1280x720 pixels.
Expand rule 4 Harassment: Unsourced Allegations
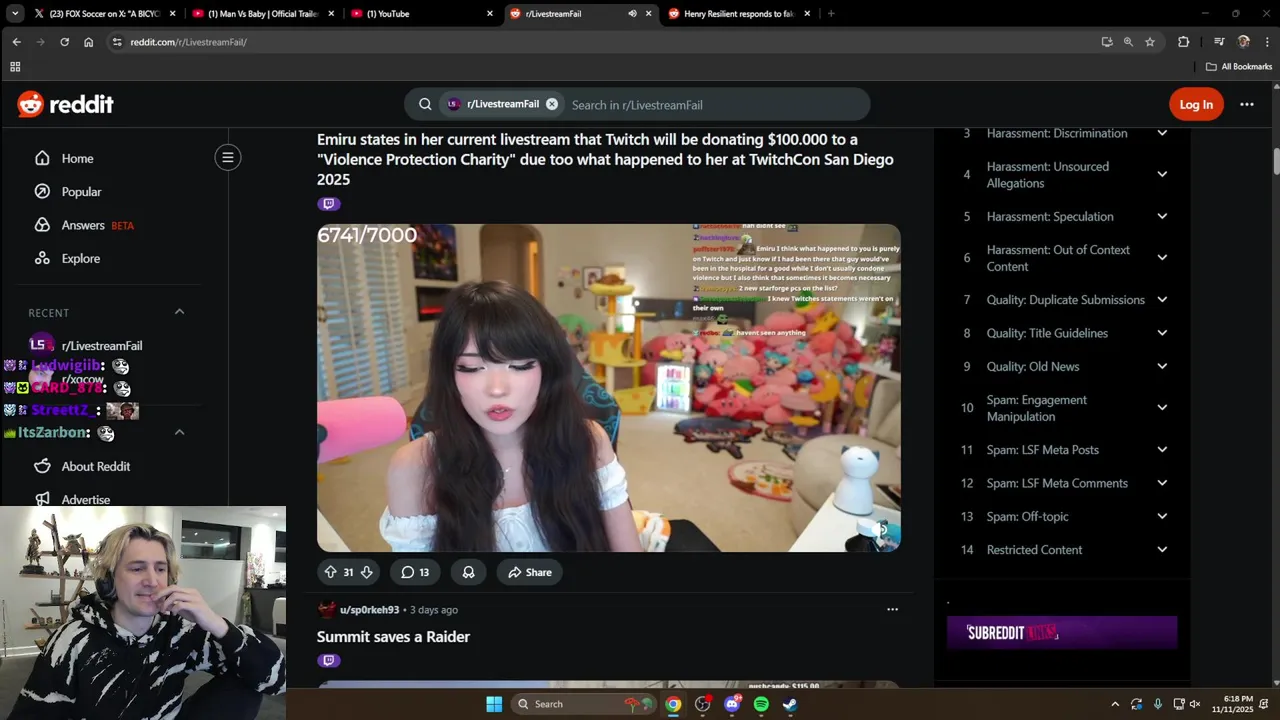[1162, 174]
